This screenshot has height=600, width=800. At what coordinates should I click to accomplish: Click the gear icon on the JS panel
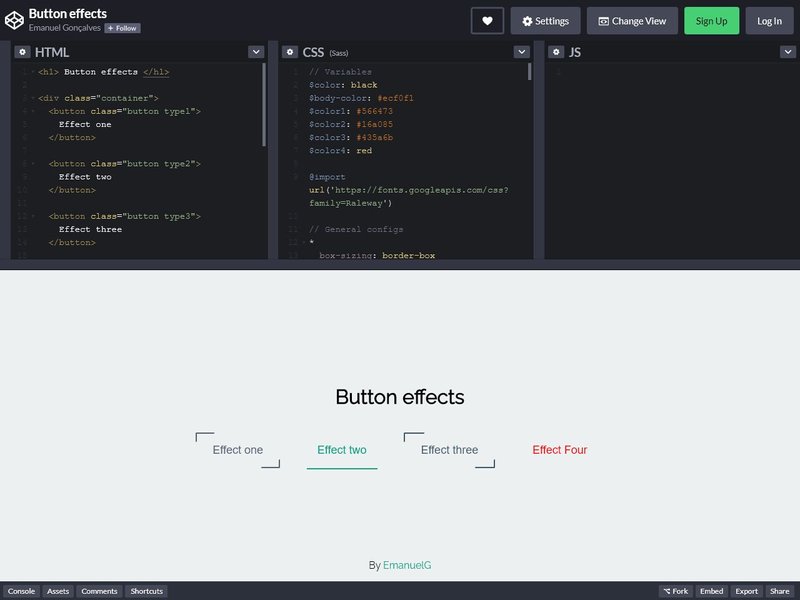pyautogui.click(x=556, y=51)
